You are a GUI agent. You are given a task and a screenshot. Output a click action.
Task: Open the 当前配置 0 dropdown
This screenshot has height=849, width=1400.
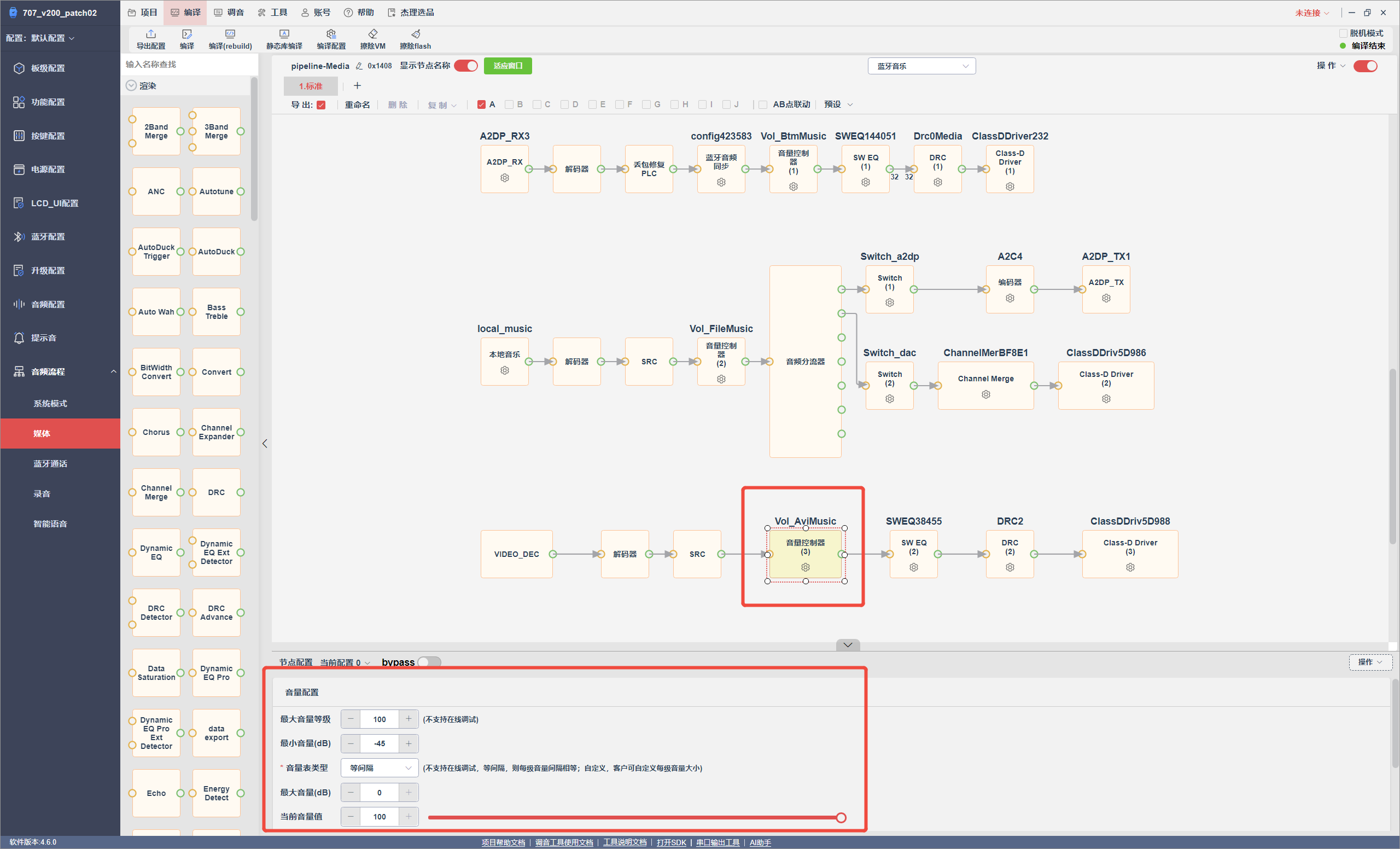345,662
